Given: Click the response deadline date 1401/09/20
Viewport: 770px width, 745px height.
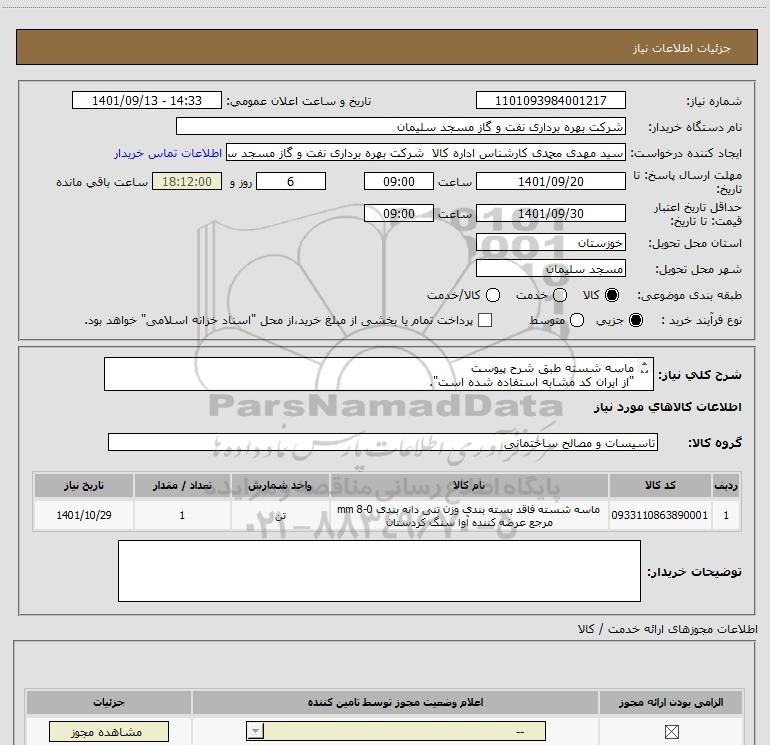Looking at the screenshot, I should [x=550, y=182].
